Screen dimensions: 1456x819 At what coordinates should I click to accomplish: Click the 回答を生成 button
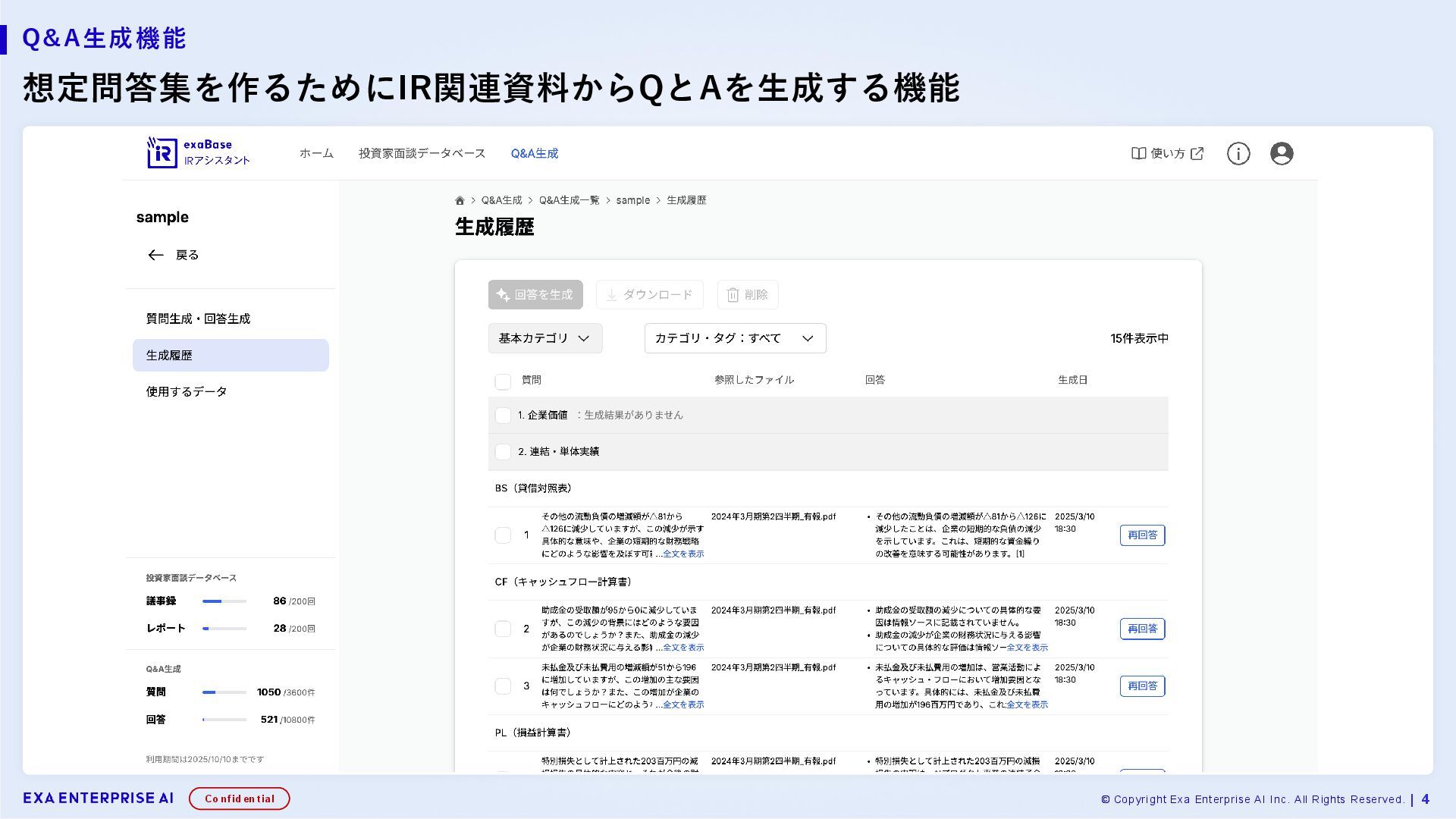coord(535,295)
